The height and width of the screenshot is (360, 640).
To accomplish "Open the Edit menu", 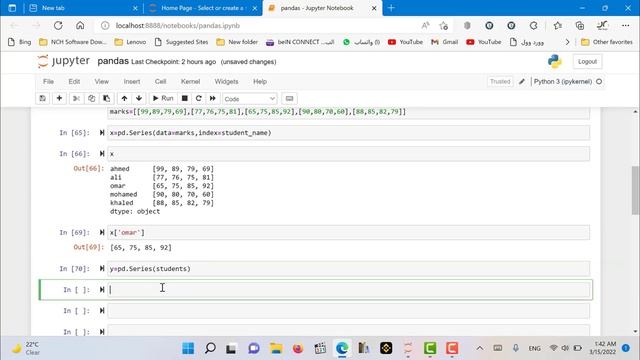I will [x=74, y=82].
